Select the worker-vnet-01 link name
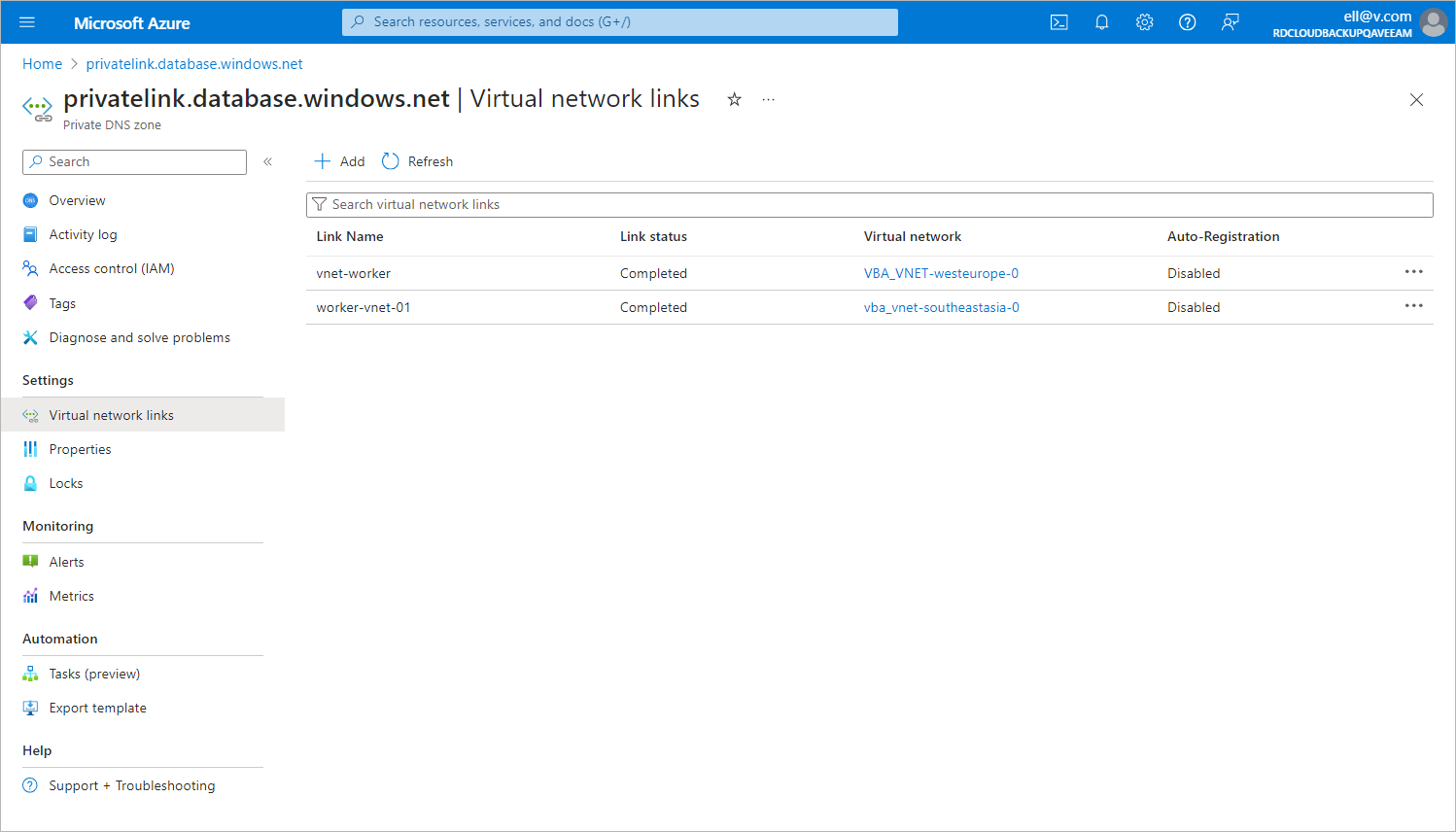The image size is (1456, 832). click(364, 307)
